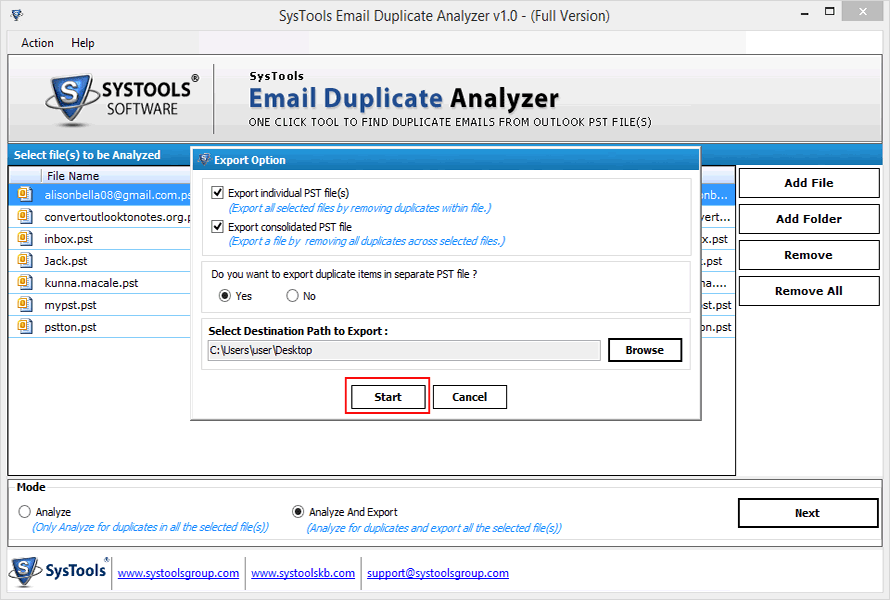Toggle Export individual PST file(s) checkbox
The height and width of the screenshot is (600, 890).
pos(217,193)
